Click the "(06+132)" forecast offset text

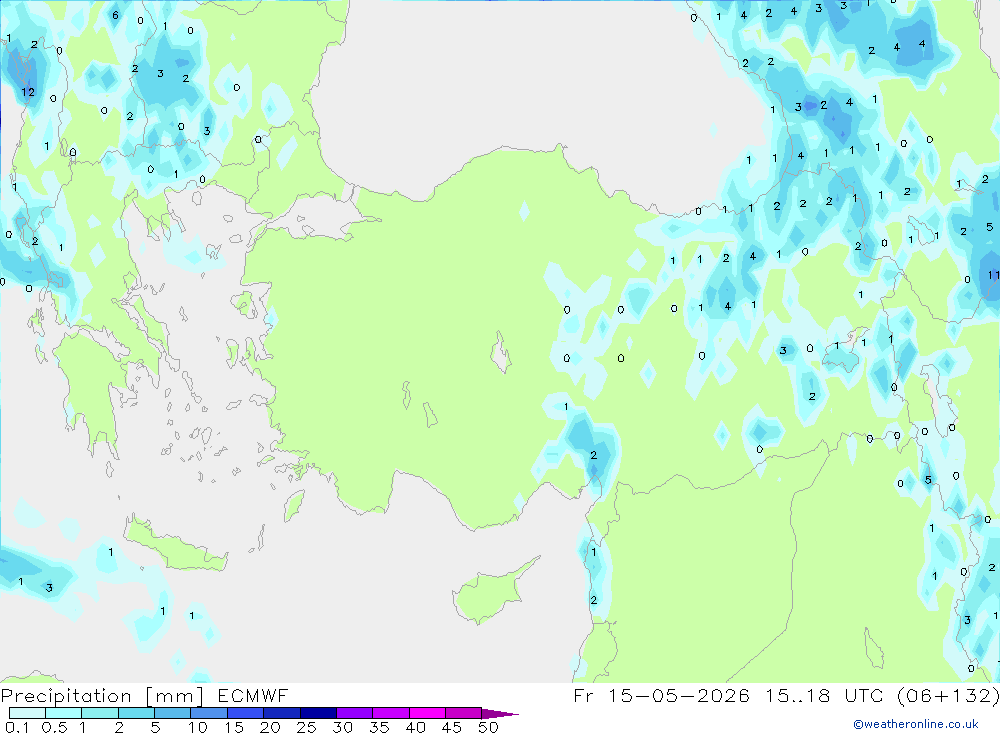pos(948,695)
